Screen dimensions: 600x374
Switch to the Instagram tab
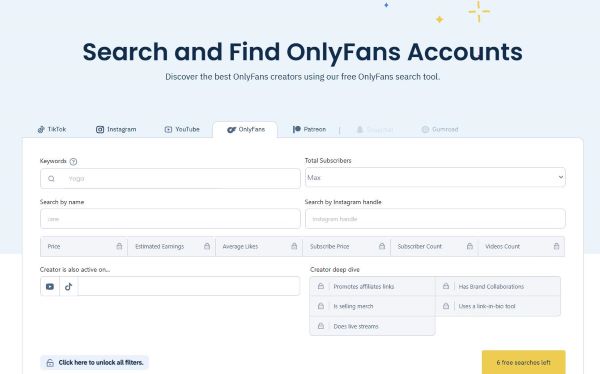tap(116, 129)
